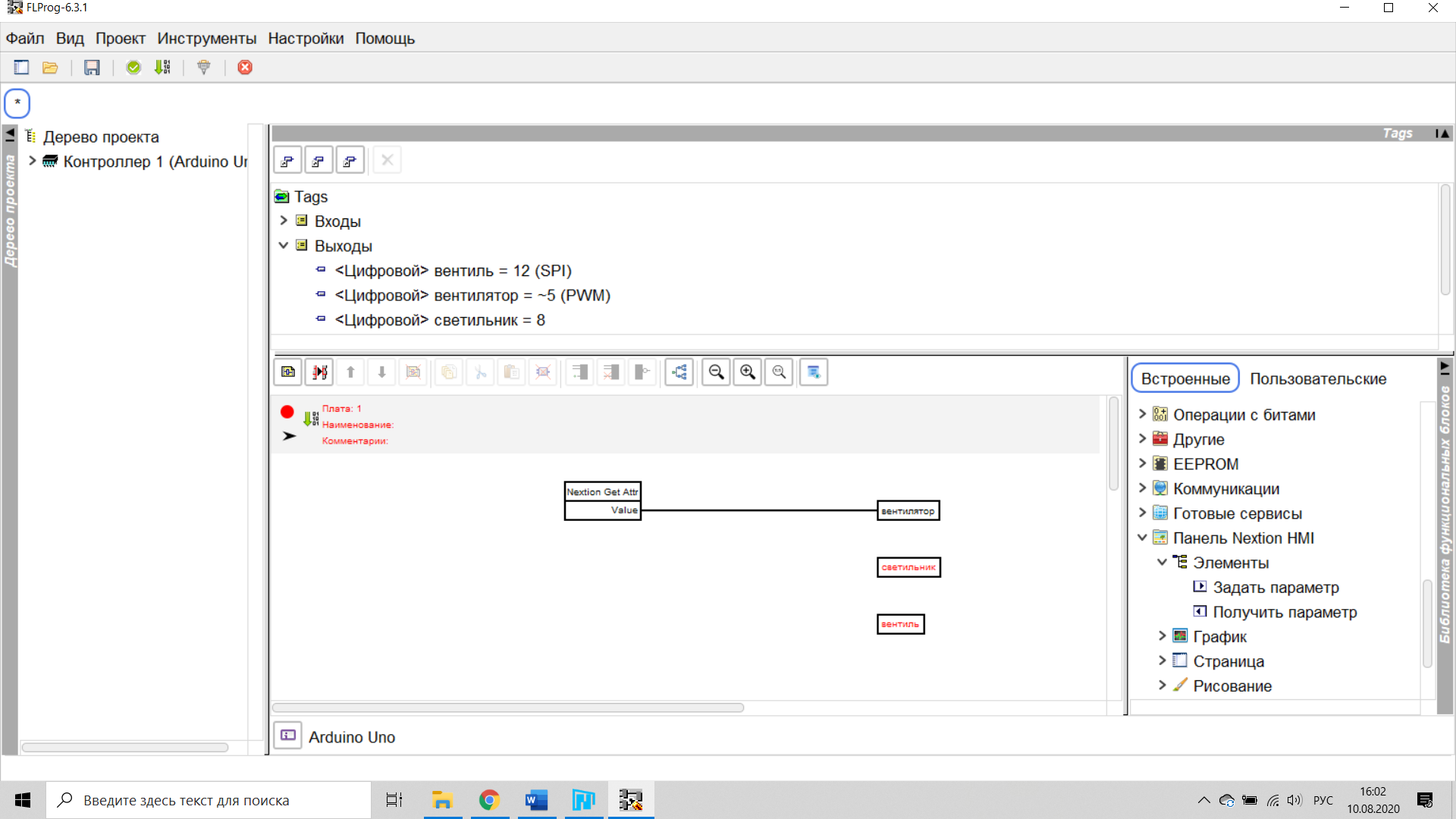
Task: Click the Arduino Uno board button
Action: (288, 736)
